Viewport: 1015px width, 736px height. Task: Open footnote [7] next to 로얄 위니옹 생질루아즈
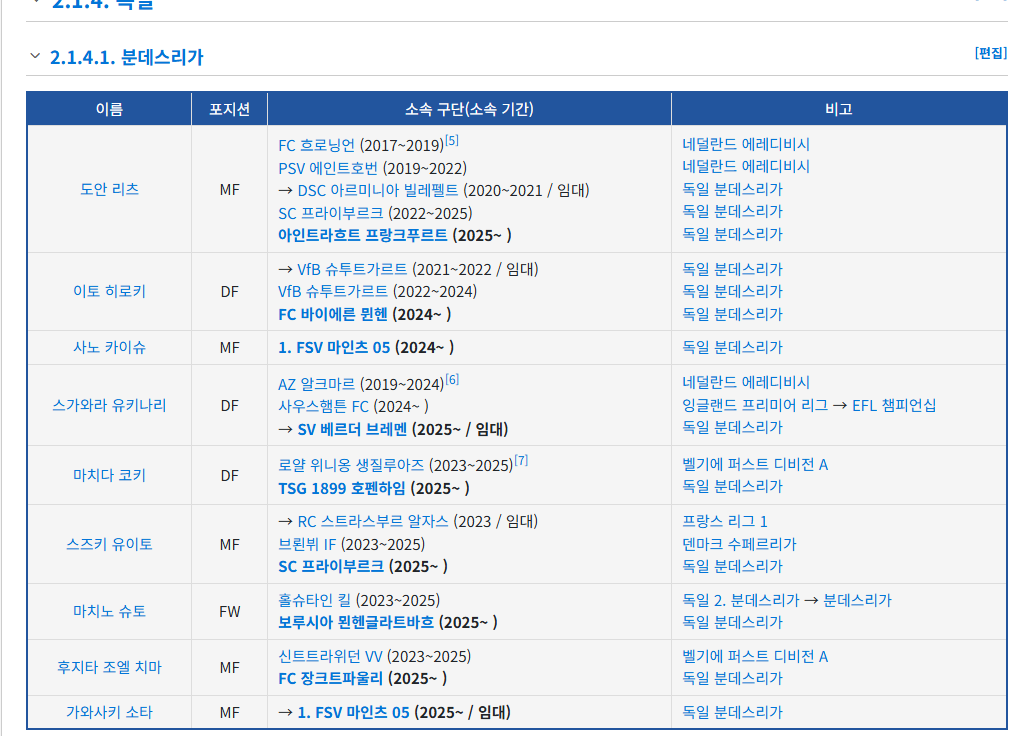[521, 460]
